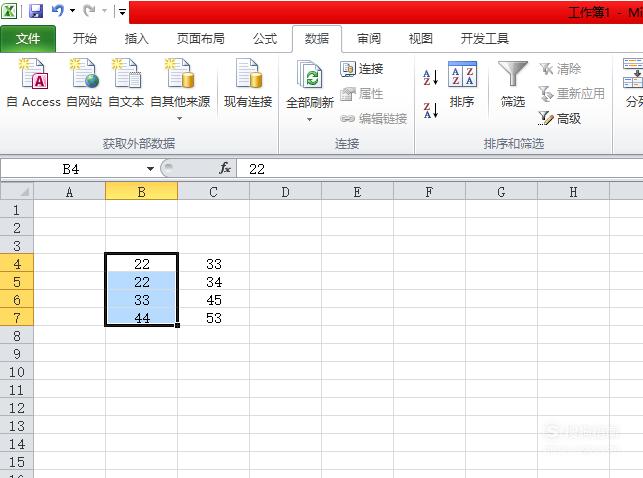Select row 4 header

[x=17, y=264]
